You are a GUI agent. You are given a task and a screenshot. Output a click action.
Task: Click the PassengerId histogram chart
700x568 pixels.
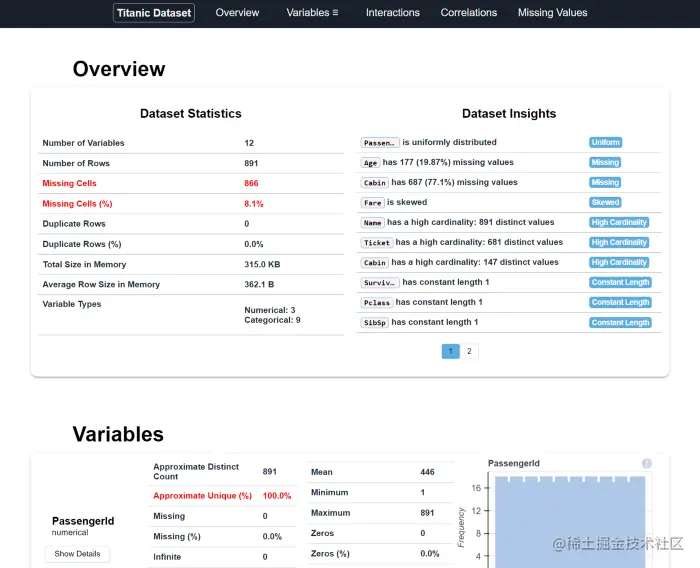569,522
